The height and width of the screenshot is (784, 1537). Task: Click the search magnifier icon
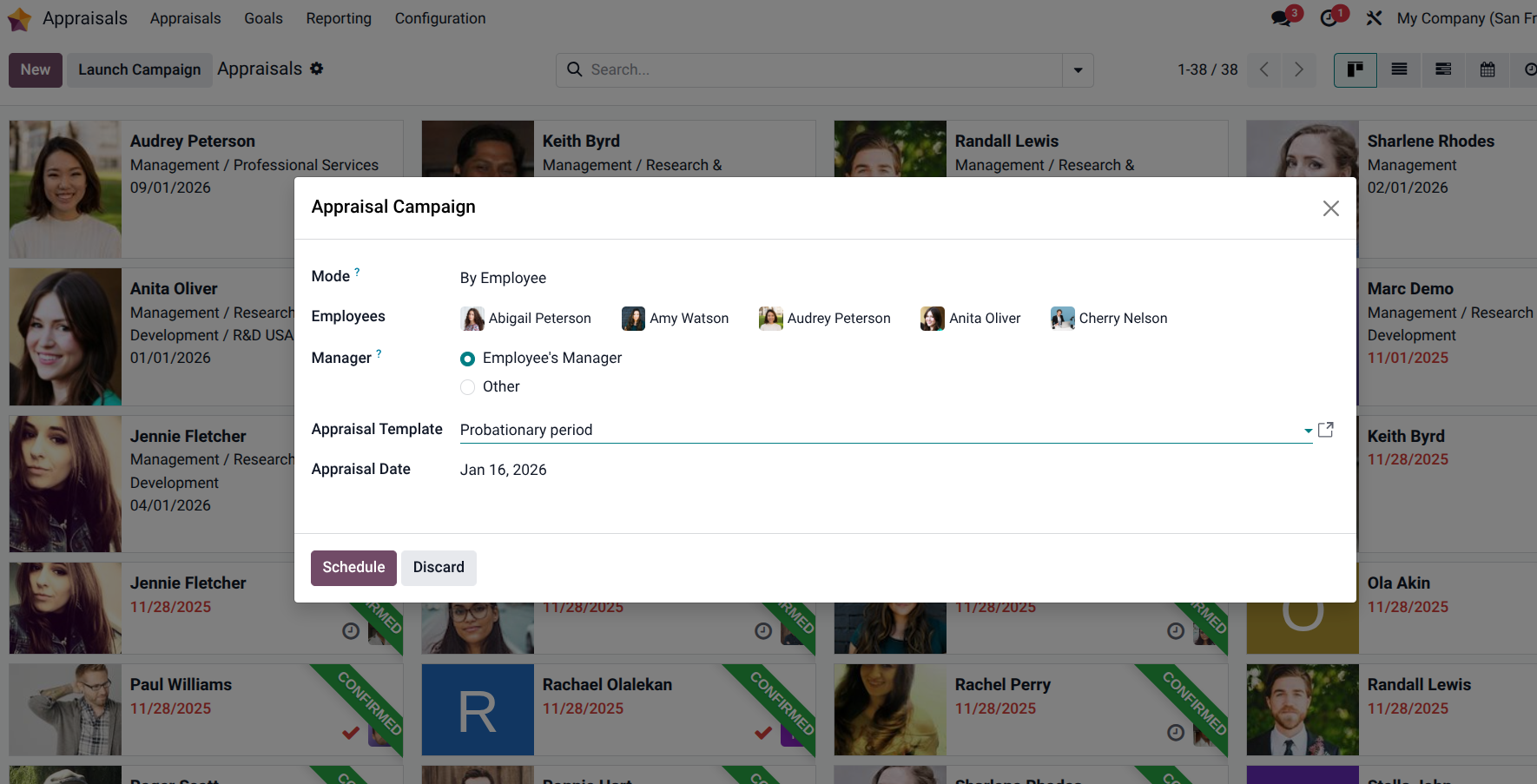click(574, 69)
